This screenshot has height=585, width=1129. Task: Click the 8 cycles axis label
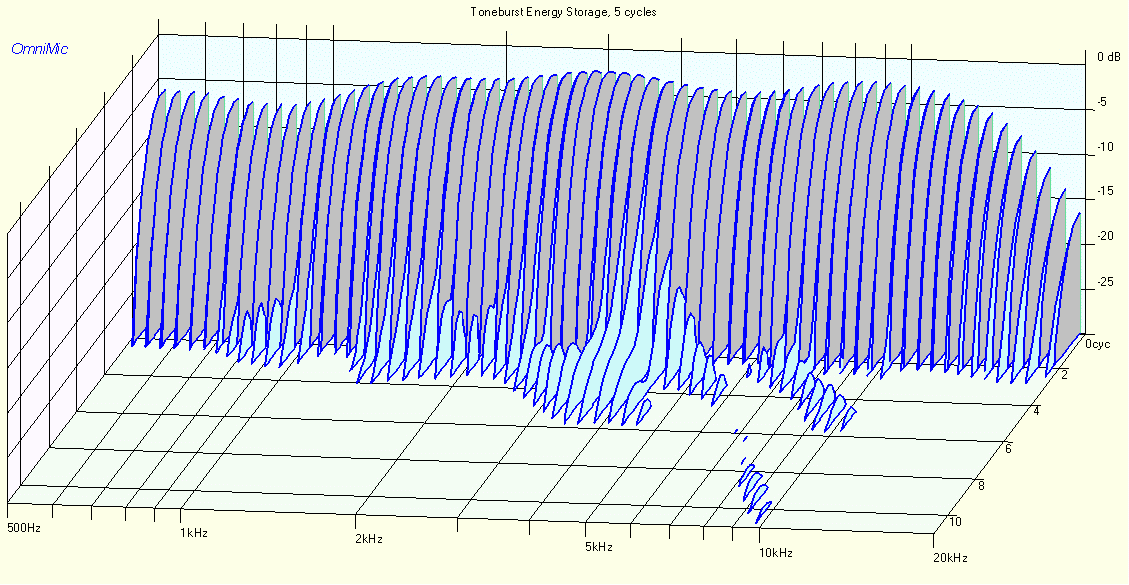981,485
